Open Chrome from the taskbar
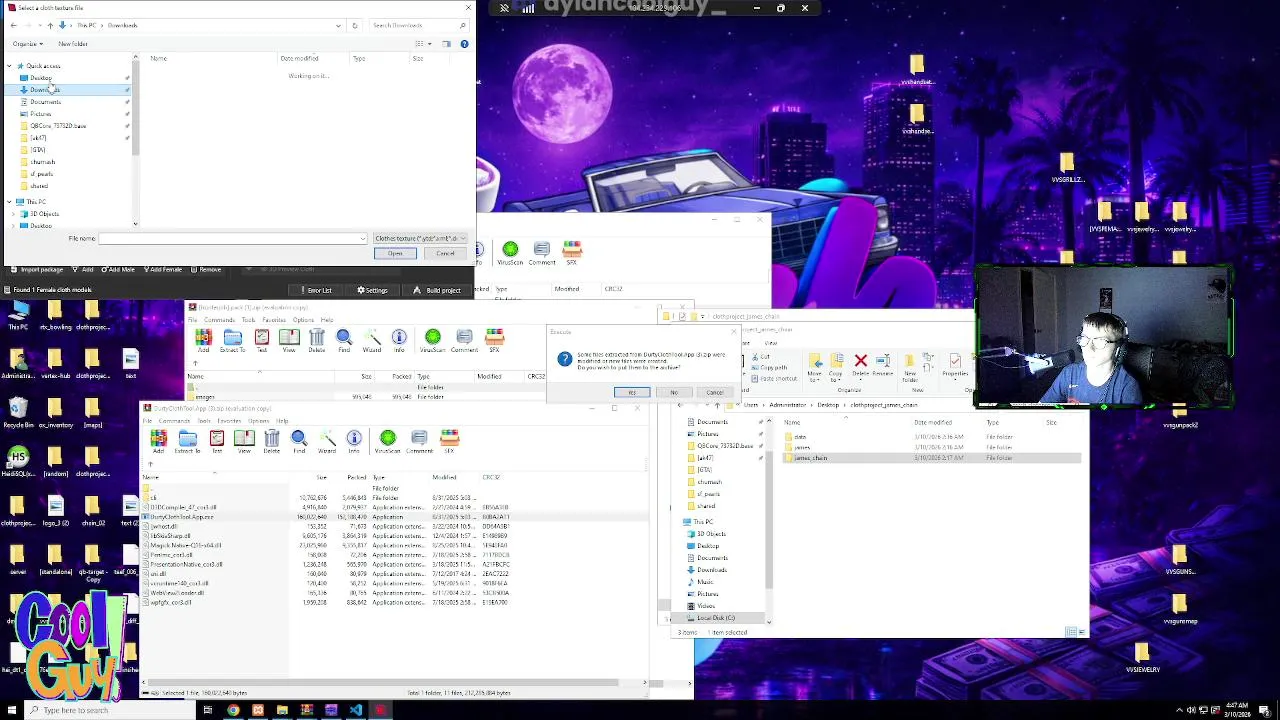The height and width of the screenshot is (720, 1280). 233,710
